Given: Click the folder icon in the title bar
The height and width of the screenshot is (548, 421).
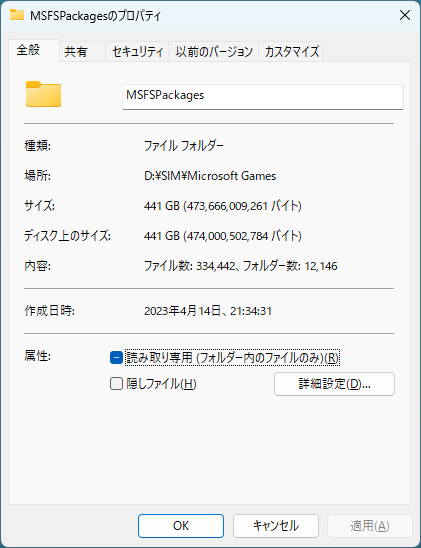Looking at the screenshot, I should (17, 15).
